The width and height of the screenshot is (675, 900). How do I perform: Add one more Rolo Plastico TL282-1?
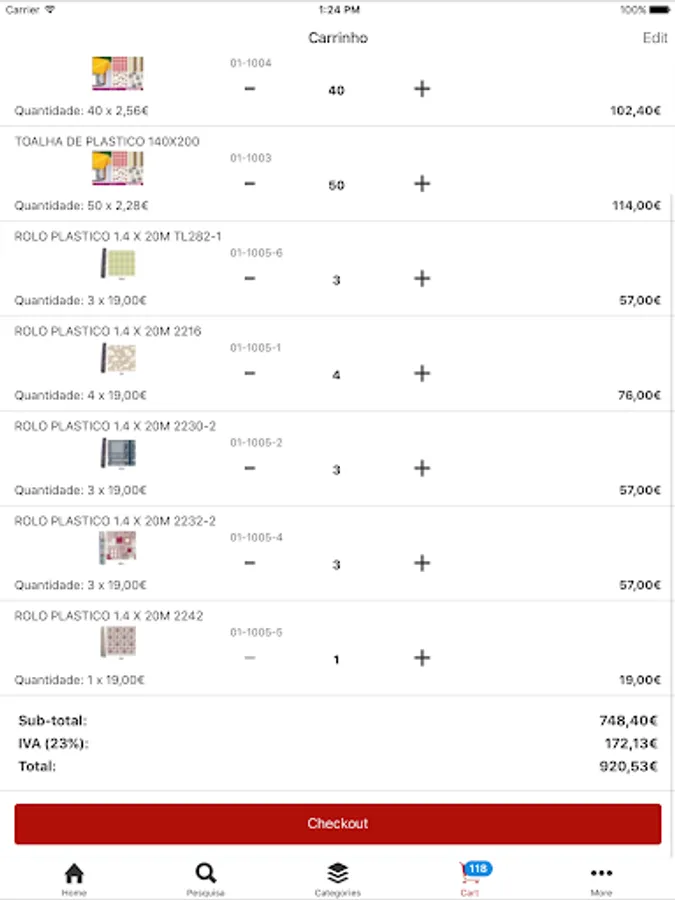coord(422,279)
